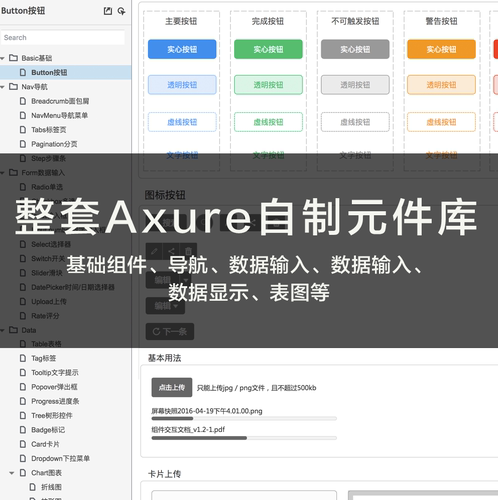Click the 下一条 refresh button
The width and height of the screenshot is (498, 500).
tap(170, 332)
